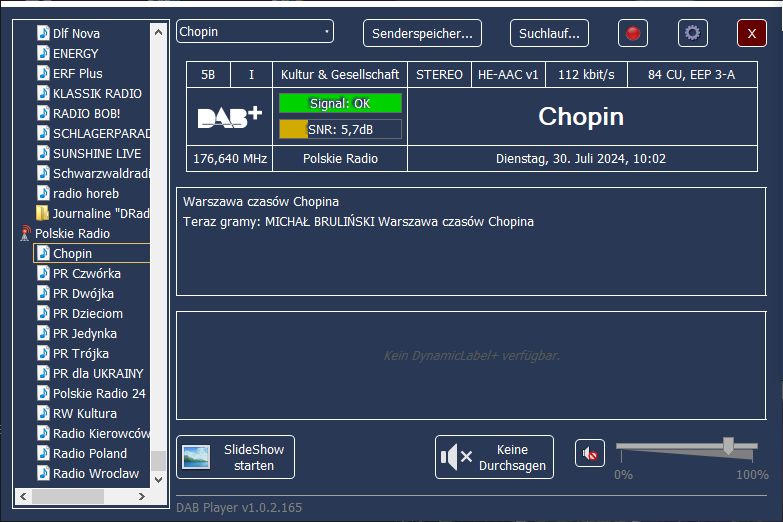
Task: Click the Journaline folder icon
Action: (x=43, y=214)
